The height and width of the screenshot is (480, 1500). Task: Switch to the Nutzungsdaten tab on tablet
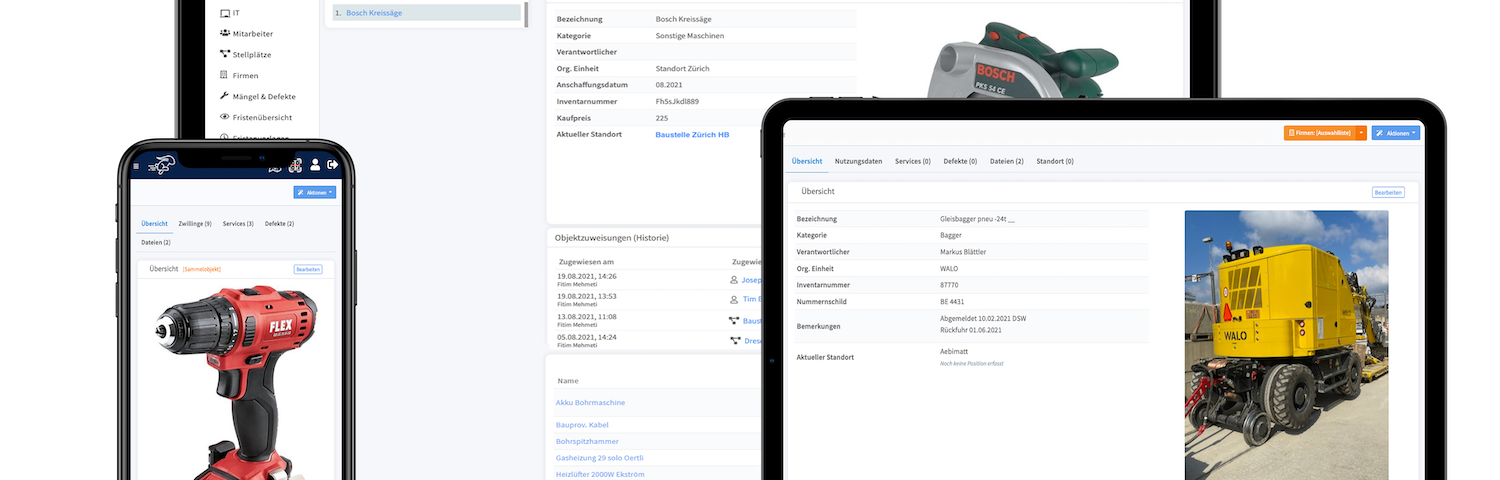[x=858, y=161]
